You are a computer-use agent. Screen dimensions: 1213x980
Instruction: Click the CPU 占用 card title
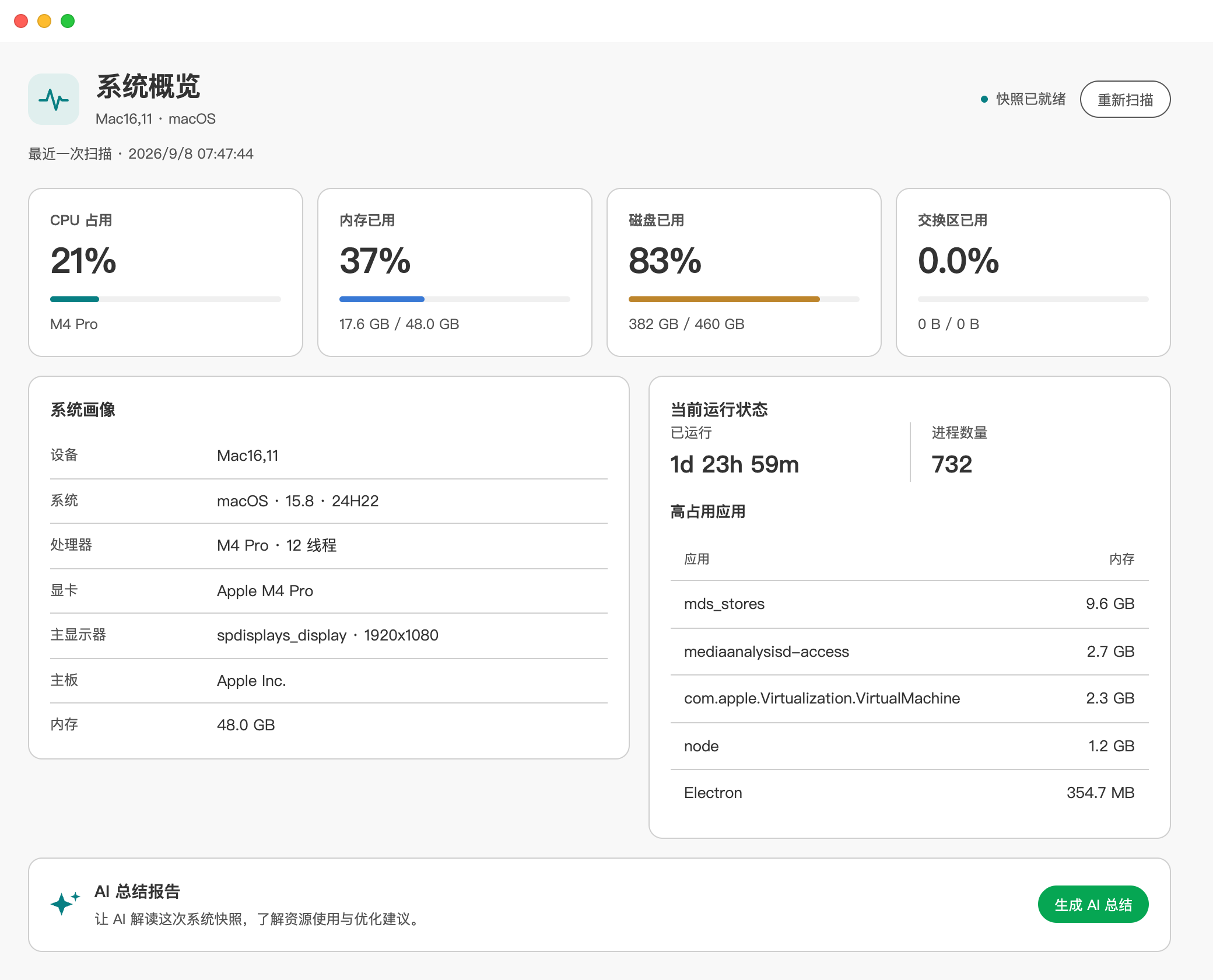coord(81,220)
